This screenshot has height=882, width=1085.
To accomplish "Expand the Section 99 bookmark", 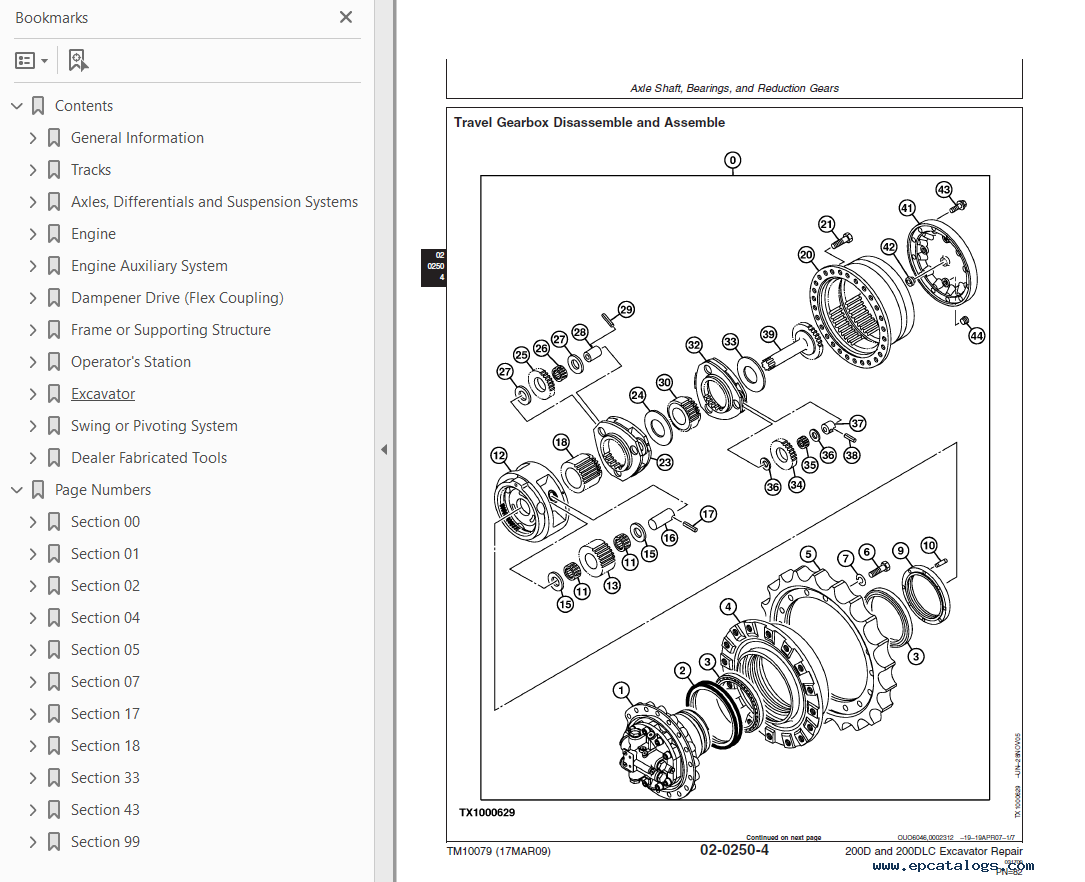I will 33,842.
